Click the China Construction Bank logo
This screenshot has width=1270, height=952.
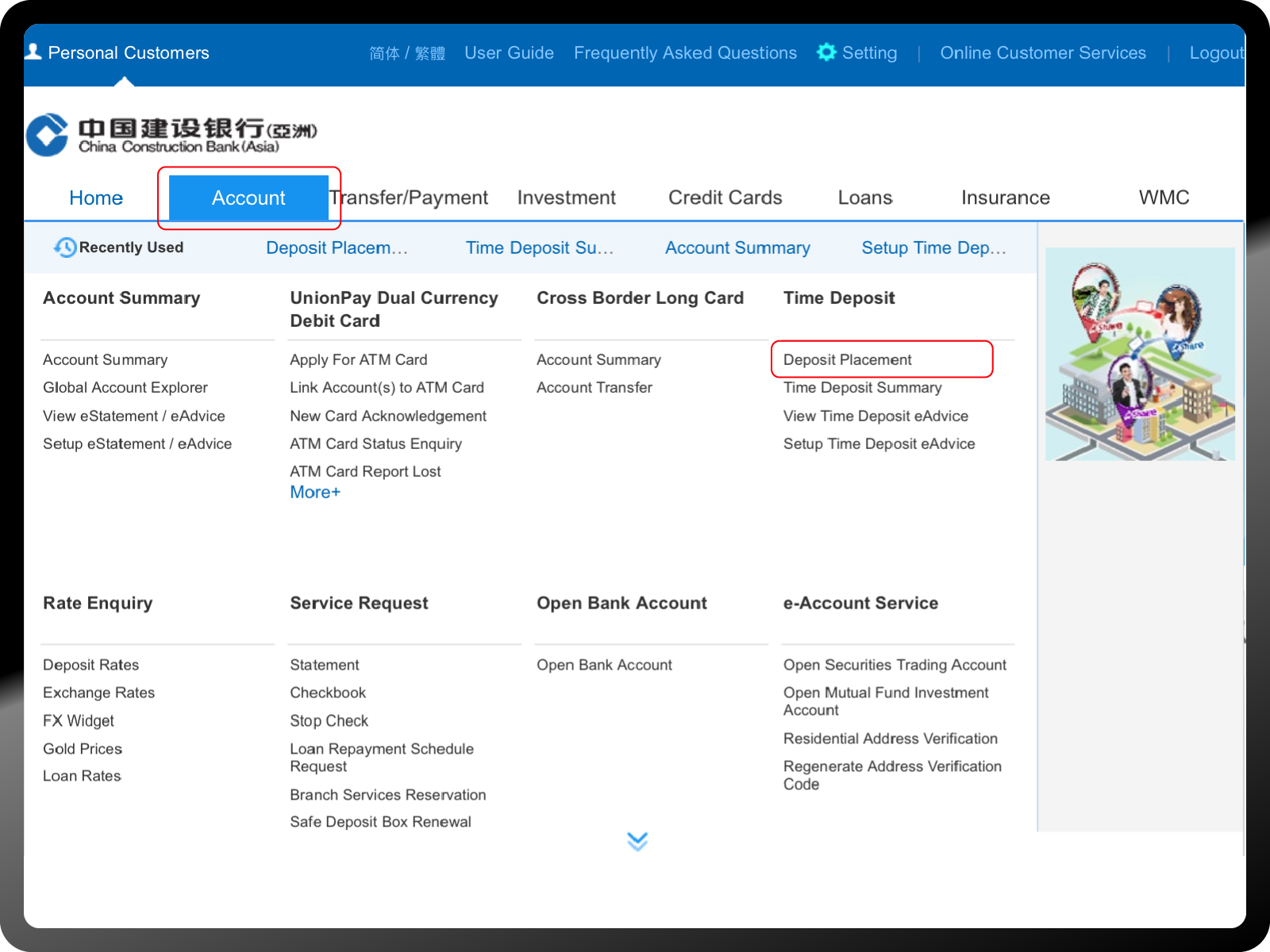(x=171, y=135)
